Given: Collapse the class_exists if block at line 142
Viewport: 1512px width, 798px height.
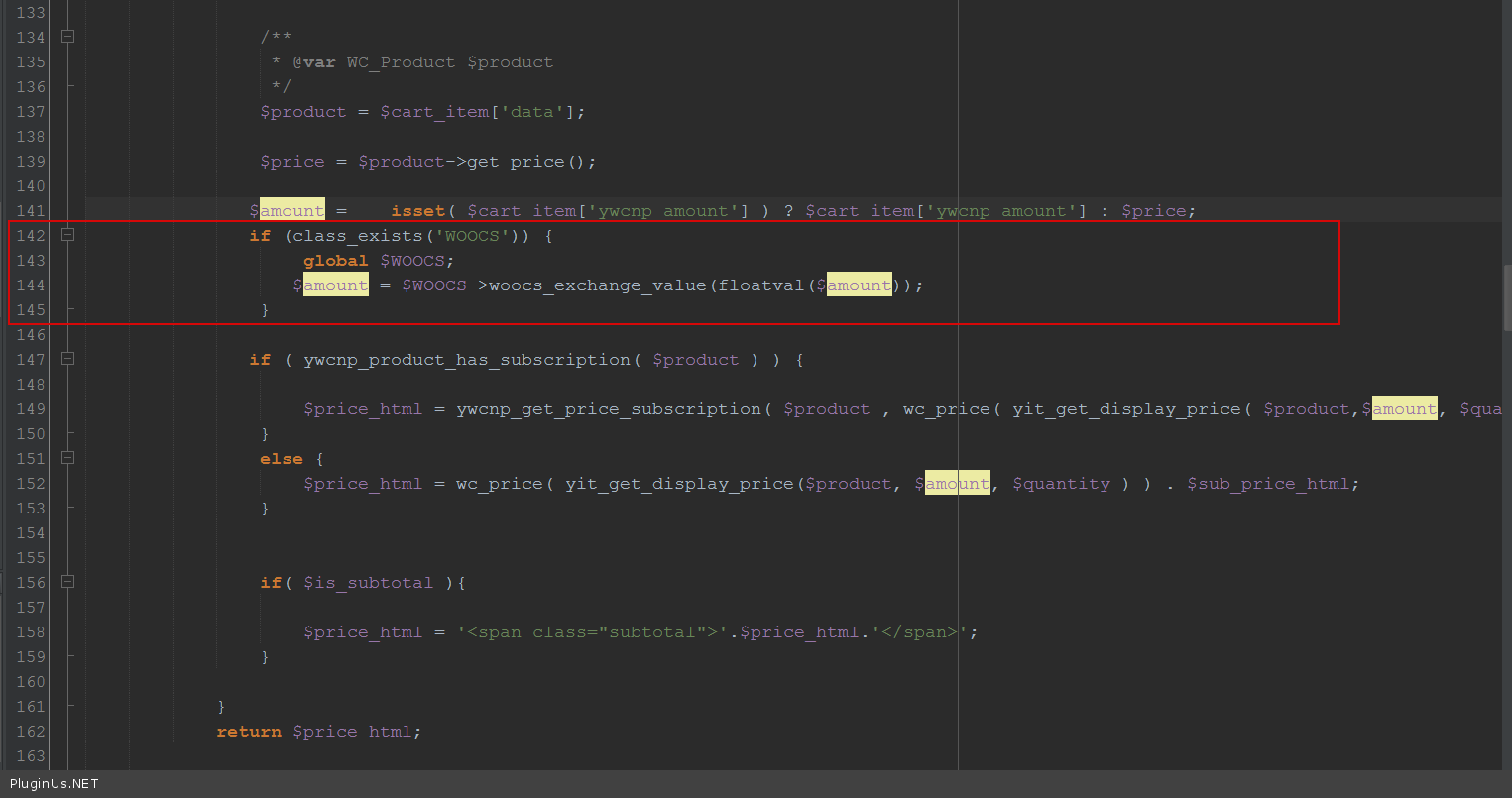Looking at the screenshot, I should (x=67, y=235).
